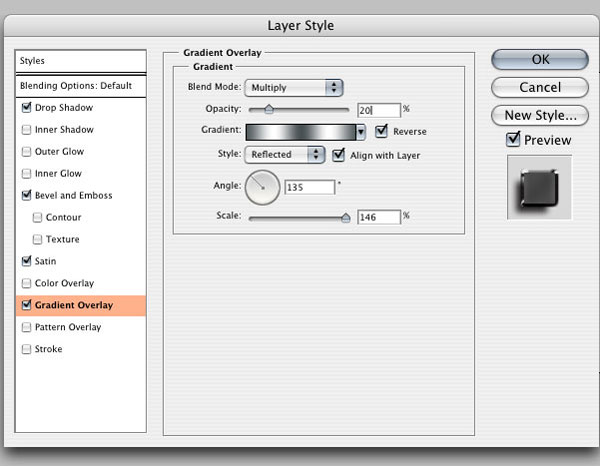Enable the Stroke checkbox
This screenshot has height=466, width=600.
pos(26,349)
